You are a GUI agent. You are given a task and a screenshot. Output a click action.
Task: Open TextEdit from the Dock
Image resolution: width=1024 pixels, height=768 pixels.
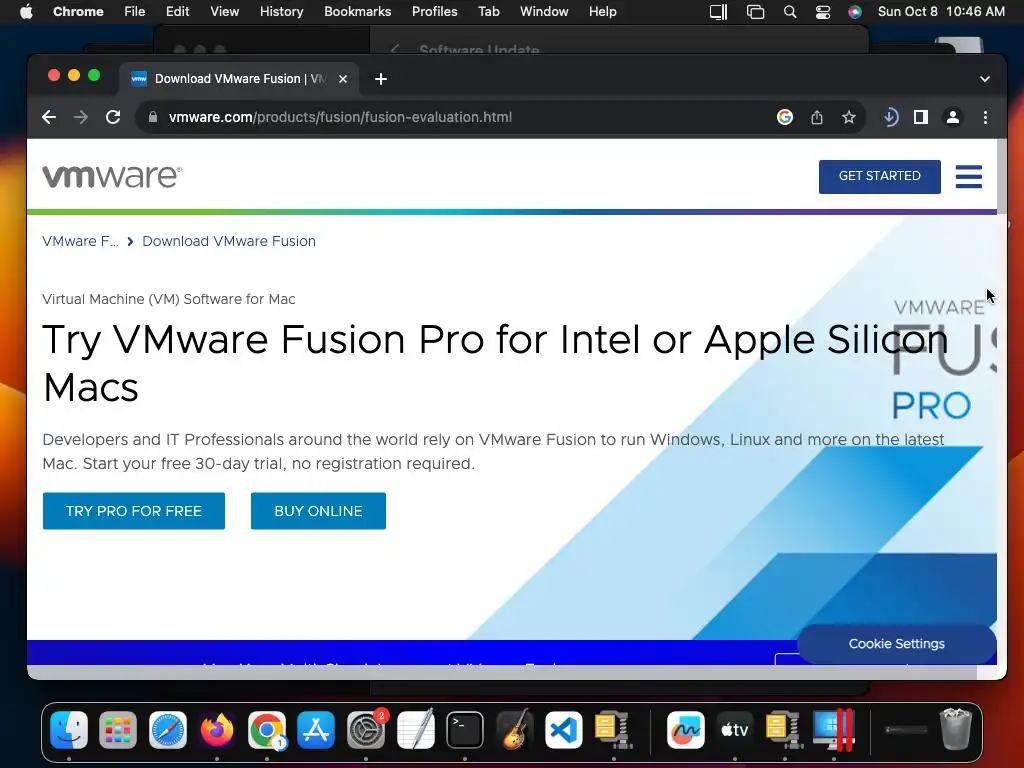tap(415, 729)
